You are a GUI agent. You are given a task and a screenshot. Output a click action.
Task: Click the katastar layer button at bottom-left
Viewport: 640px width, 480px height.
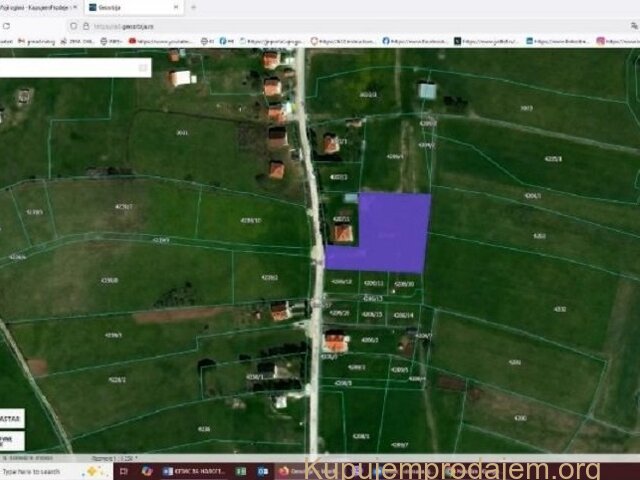(12, 419)
